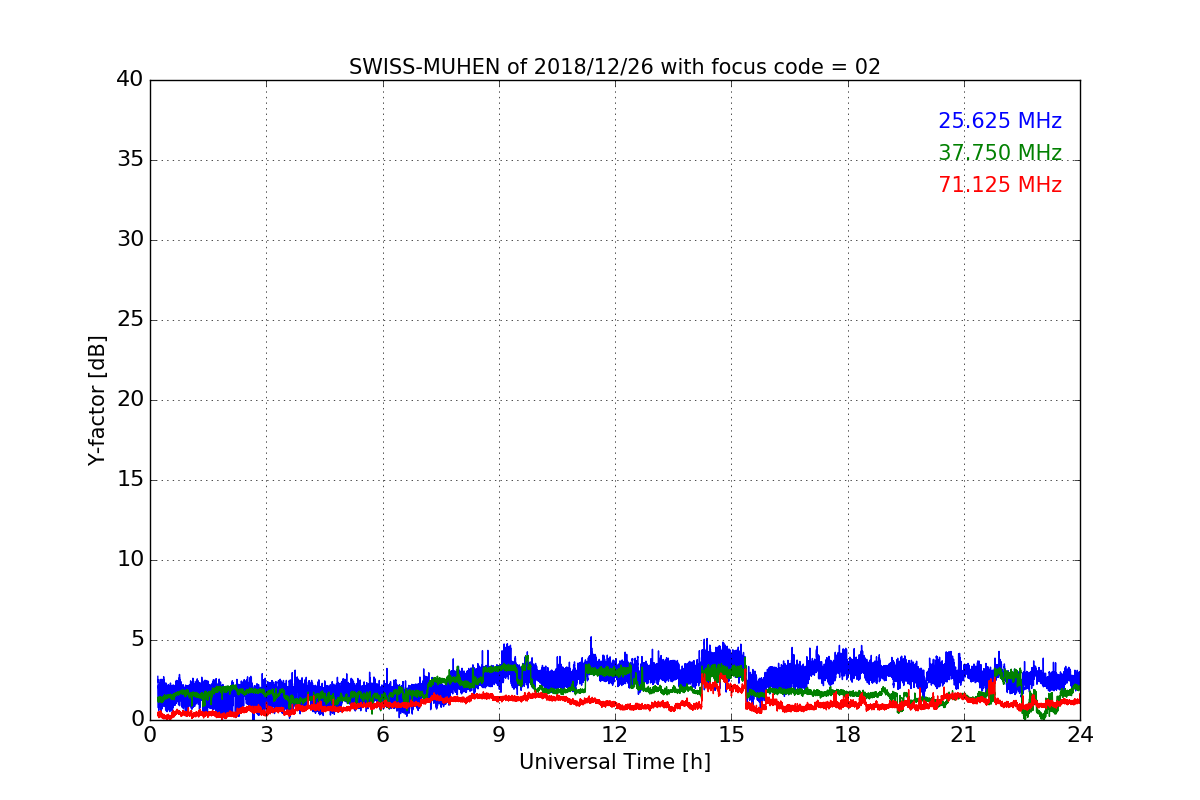Select the 25.625 MHz legend label
1200x800 pixels.
tap(1000, 121)
